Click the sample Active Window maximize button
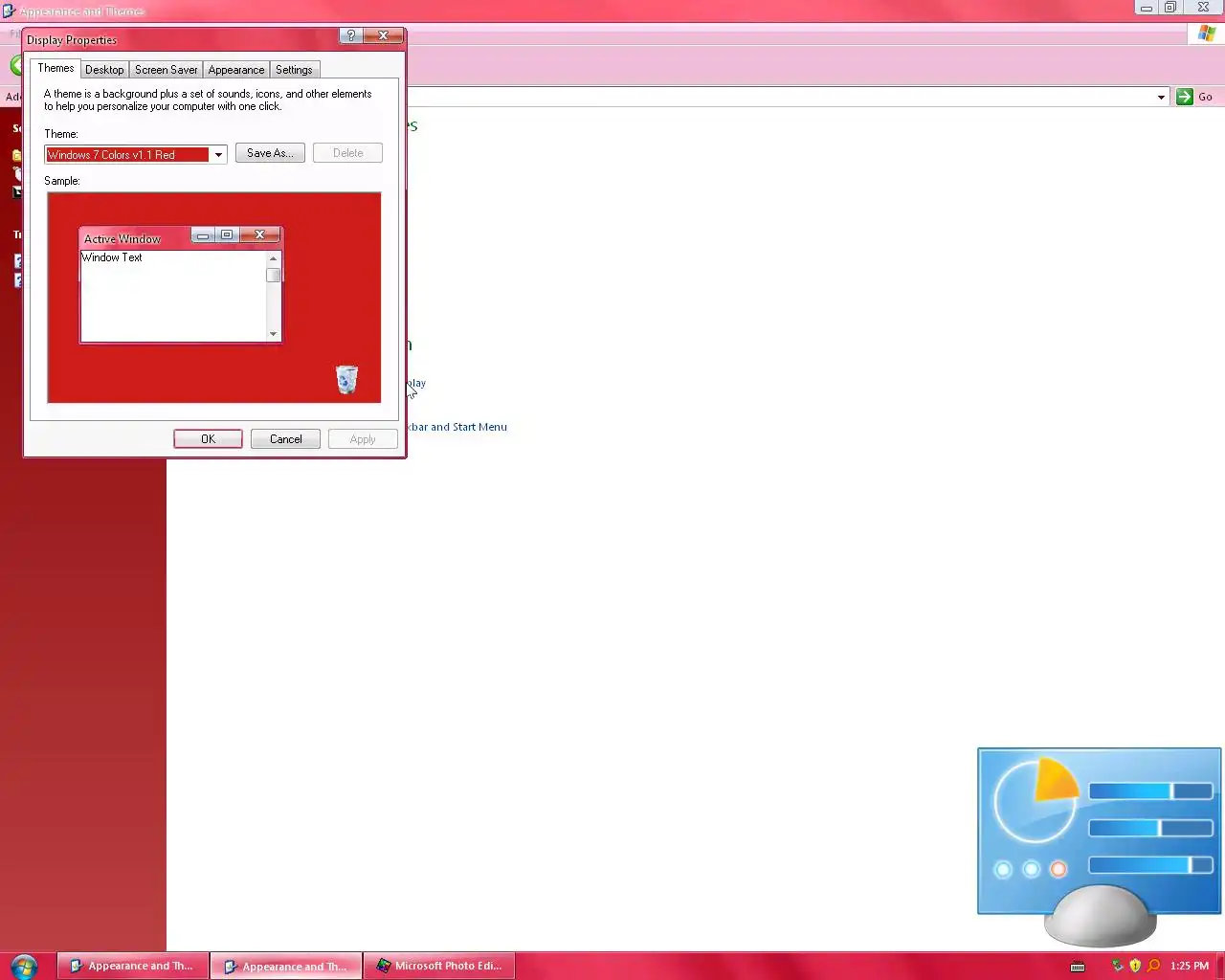 click(x=227, y=234)
